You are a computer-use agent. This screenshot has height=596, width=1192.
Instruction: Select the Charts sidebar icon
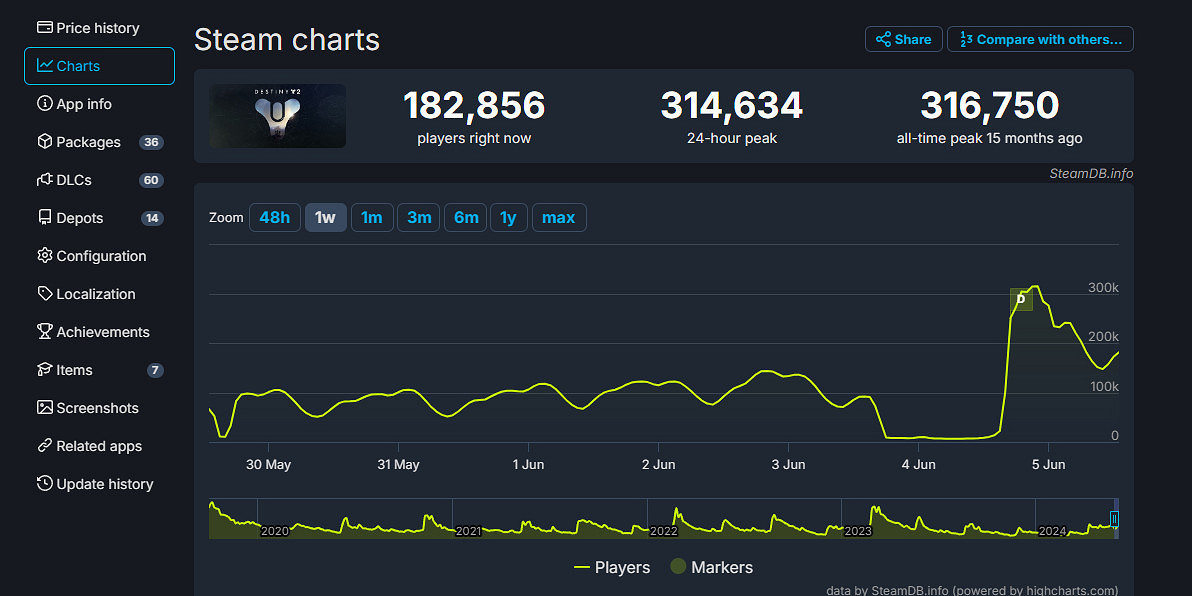pyautogui.click(x=73, y=65)
